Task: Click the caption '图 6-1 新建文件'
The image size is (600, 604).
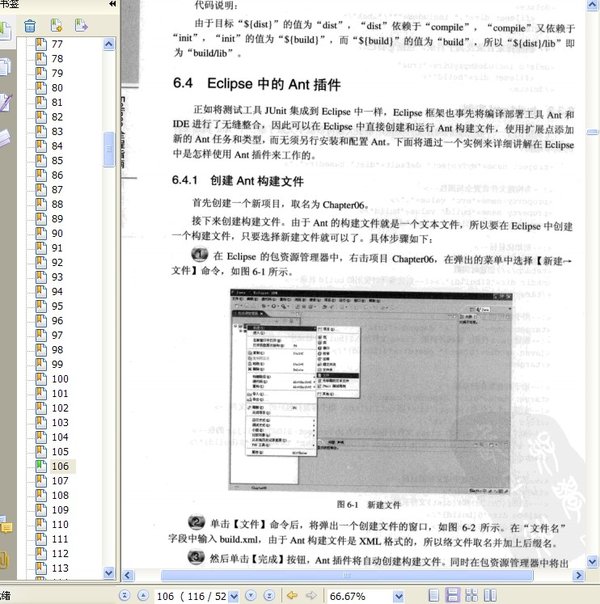Action: pos(369,505)
